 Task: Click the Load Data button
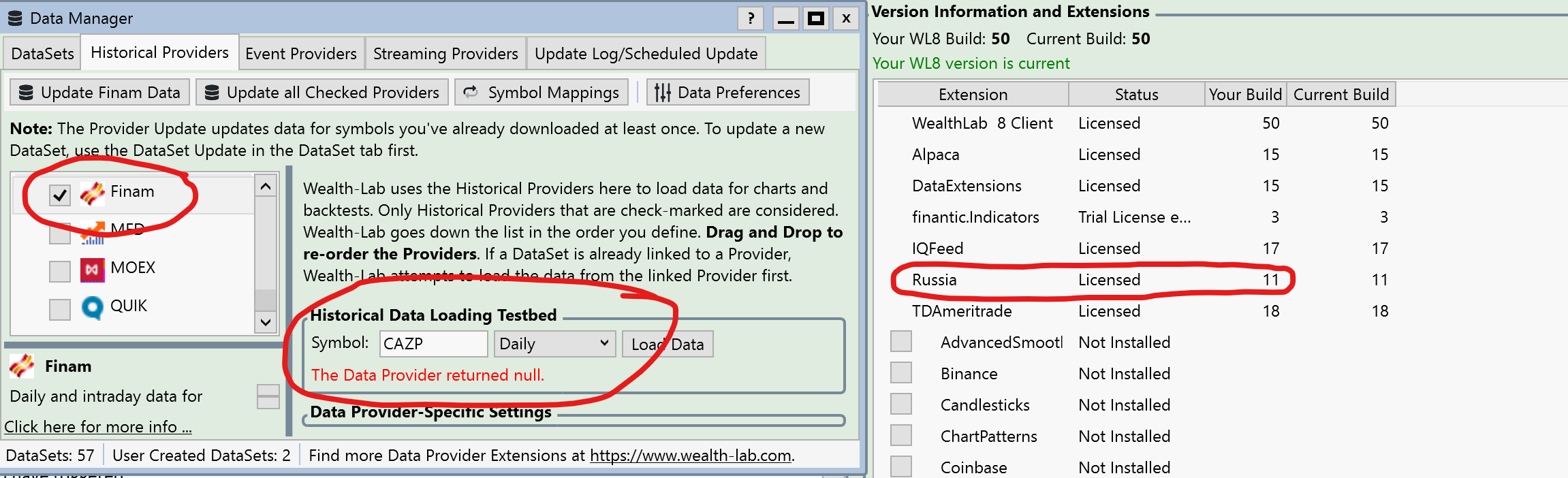point(668,344)
